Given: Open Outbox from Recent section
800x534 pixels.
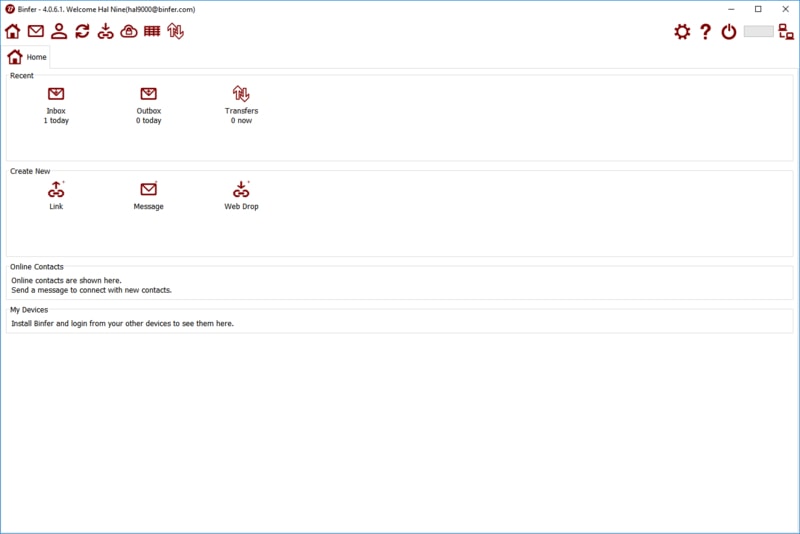Looking at the screenshot, I should point(148,105).
